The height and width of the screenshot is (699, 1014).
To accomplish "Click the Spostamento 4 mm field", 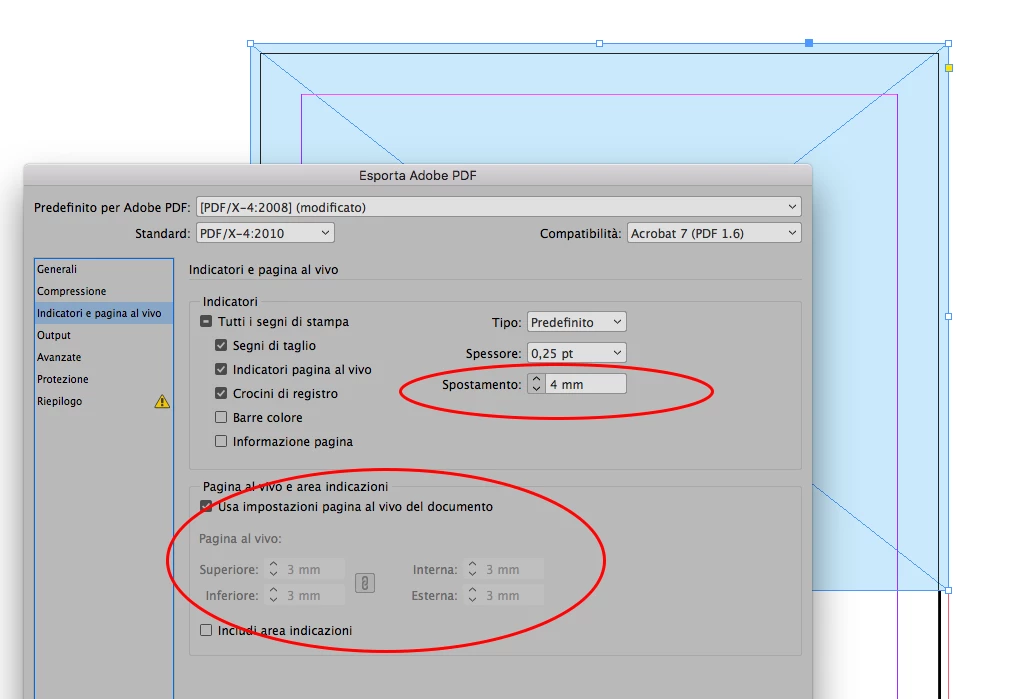I will [x=585, y=384].
